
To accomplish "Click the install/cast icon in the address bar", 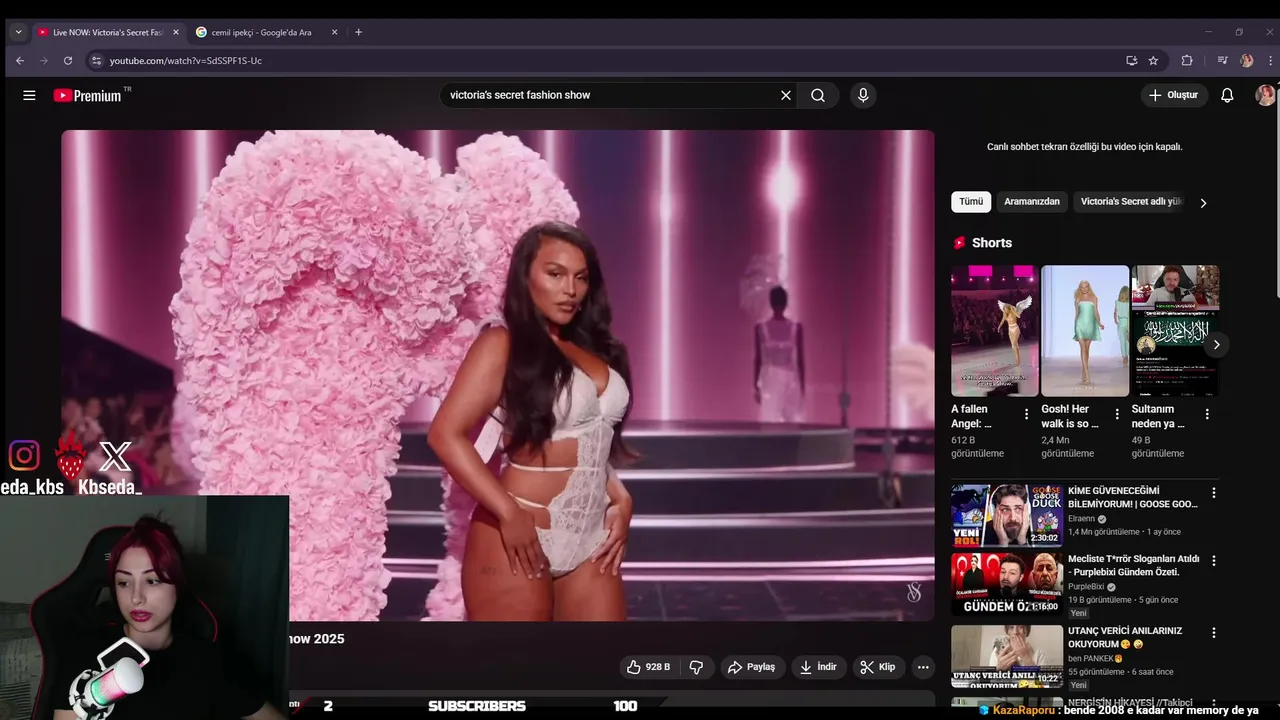I will pos(1131,60).
